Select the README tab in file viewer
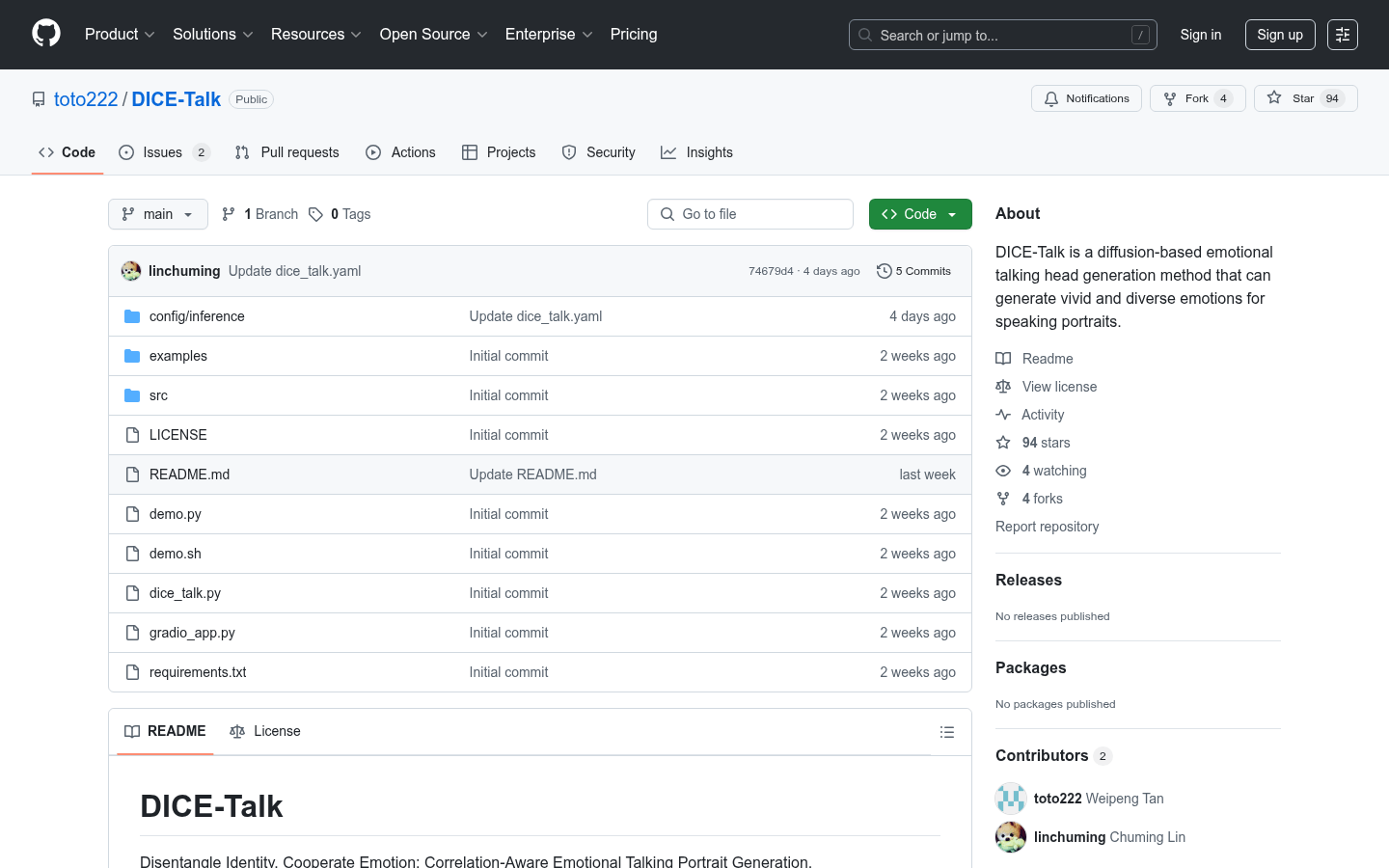This screenshot has width=1389, height=868. (x=165, y=731)
